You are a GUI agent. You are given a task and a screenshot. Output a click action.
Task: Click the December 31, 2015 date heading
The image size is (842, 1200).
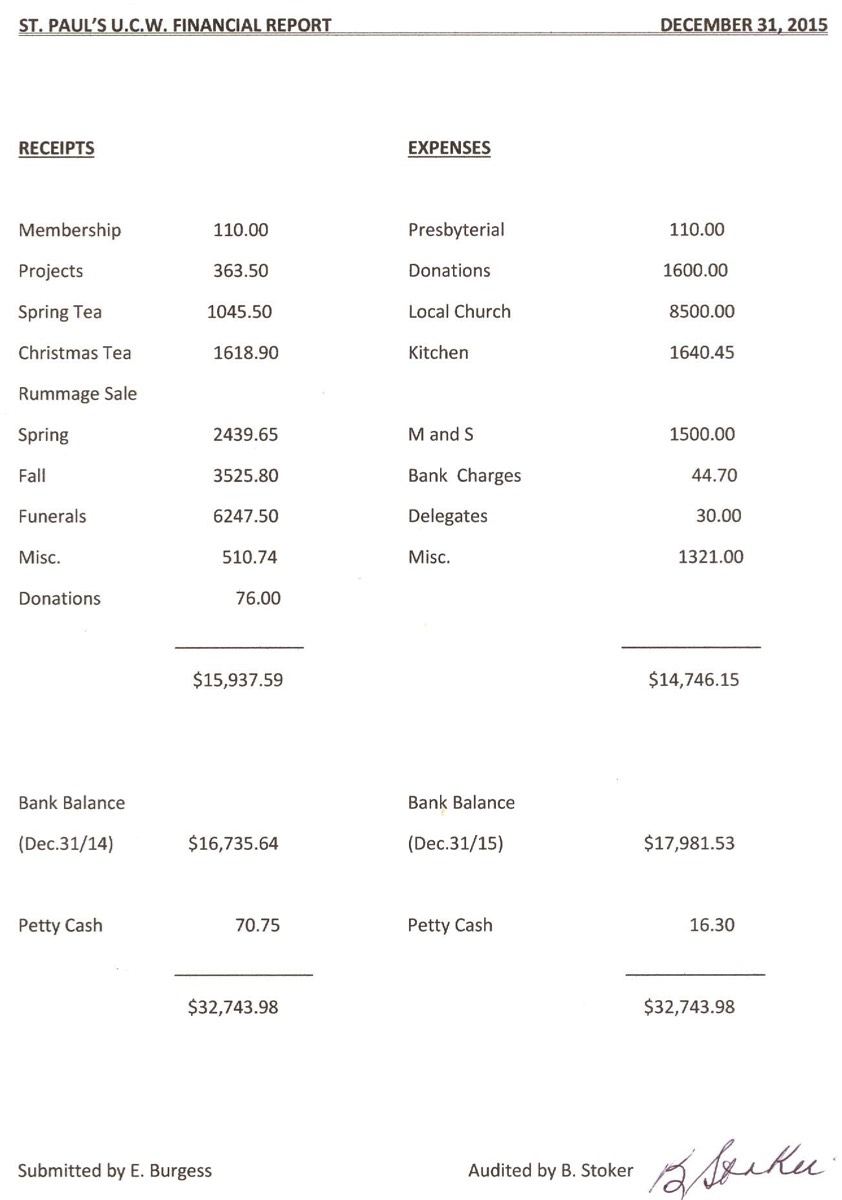click(x=744, y=26)
